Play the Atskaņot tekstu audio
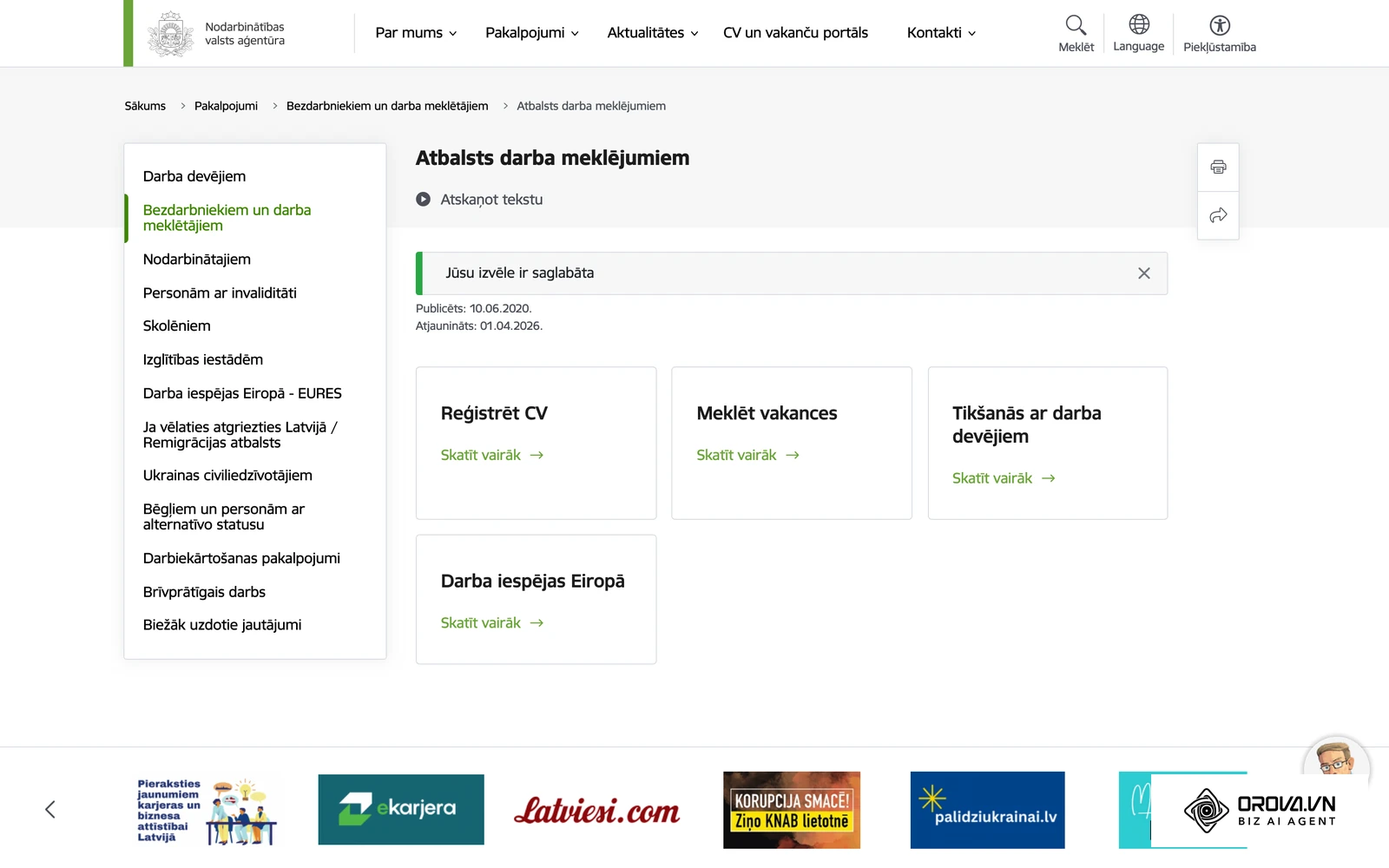Viewport: 1389px width, 868px height. pos(479,200)
